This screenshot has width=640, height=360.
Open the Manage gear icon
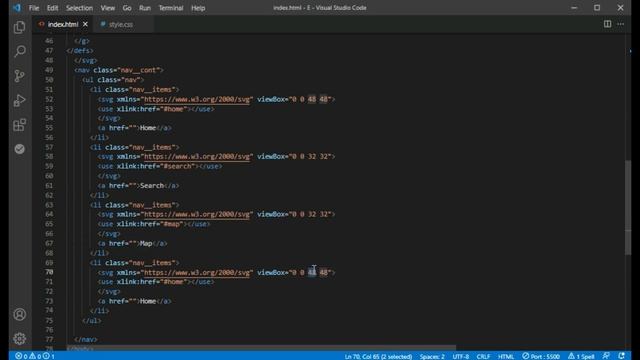click(x=19, y=338)
